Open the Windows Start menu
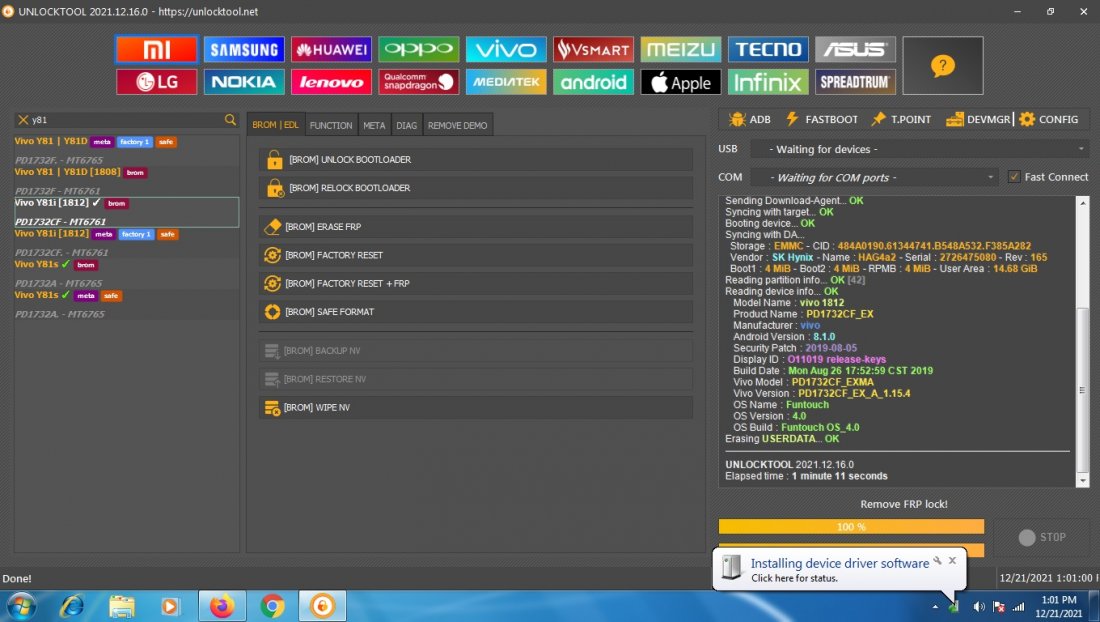1100x622 pixels. [20, 606]
